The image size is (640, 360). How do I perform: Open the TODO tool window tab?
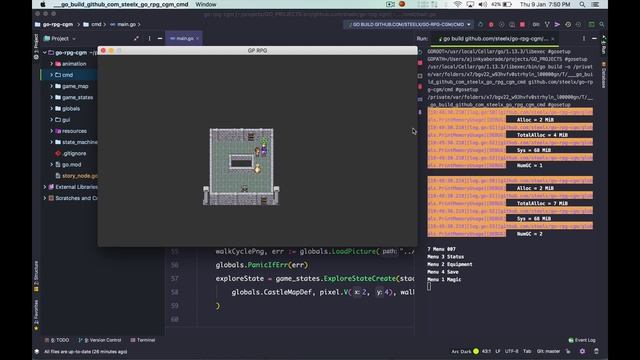coord(57,340)
